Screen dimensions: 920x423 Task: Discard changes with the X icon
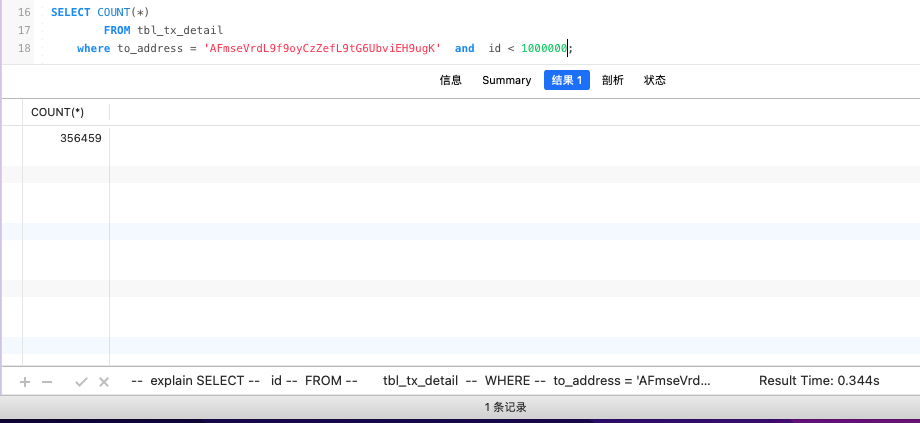(x=104, y=381)
